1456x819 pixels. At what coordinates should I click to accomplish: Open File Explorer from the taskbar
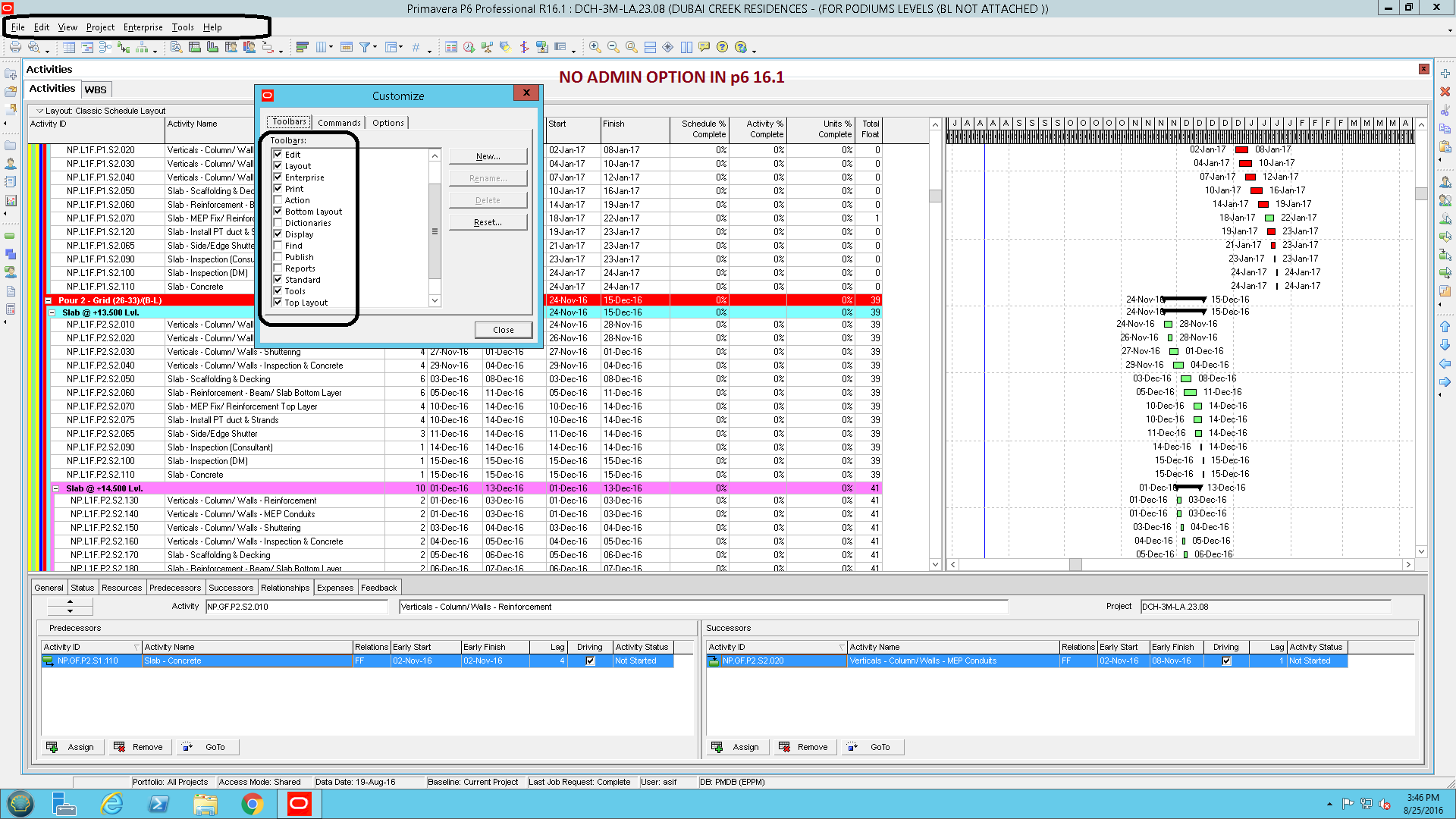tap(206, 804)
